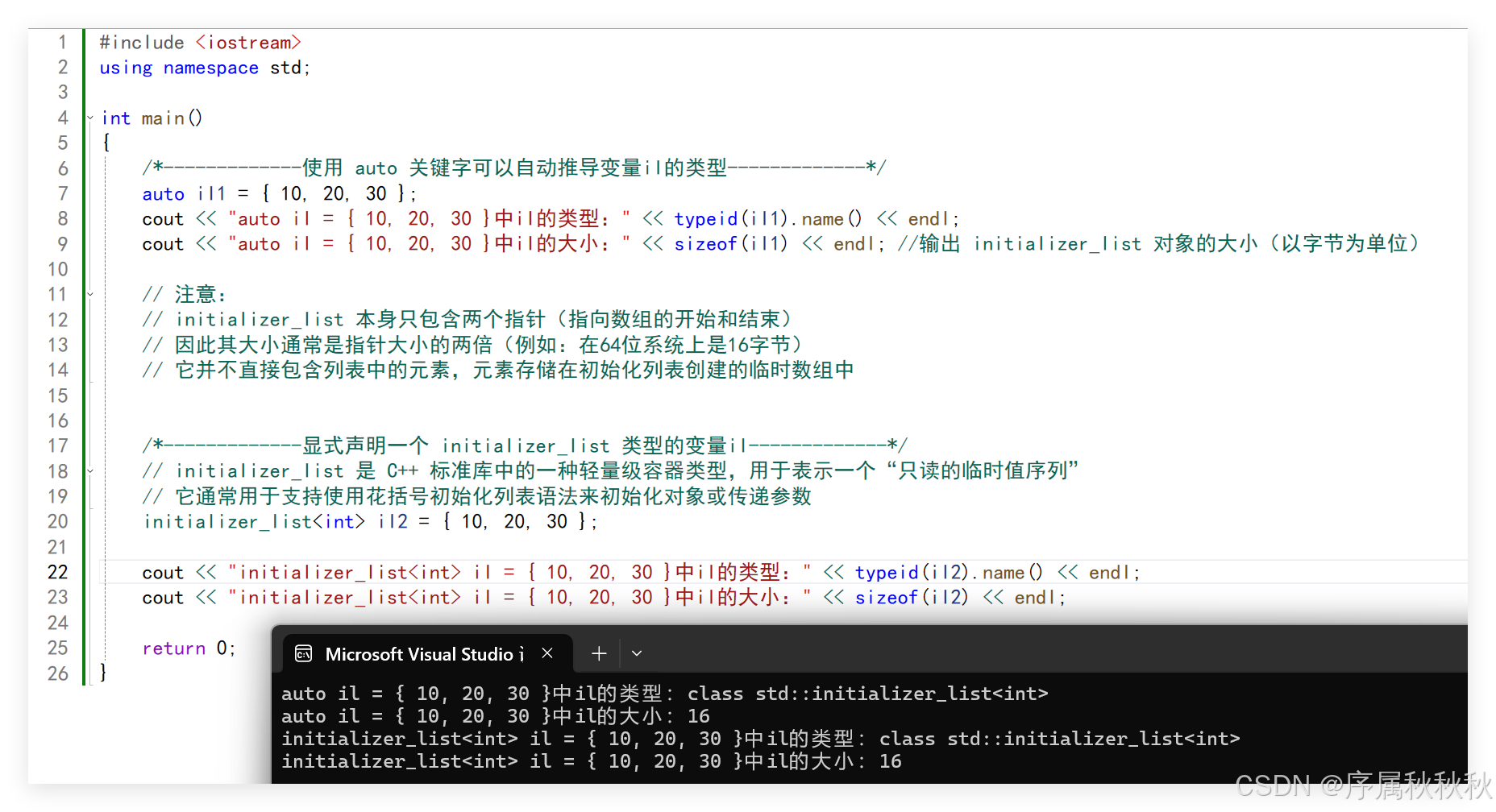This screenshot has width=1496, height=812.
Task: Open a new terminal tab with plus button
Action: point(599,653)
